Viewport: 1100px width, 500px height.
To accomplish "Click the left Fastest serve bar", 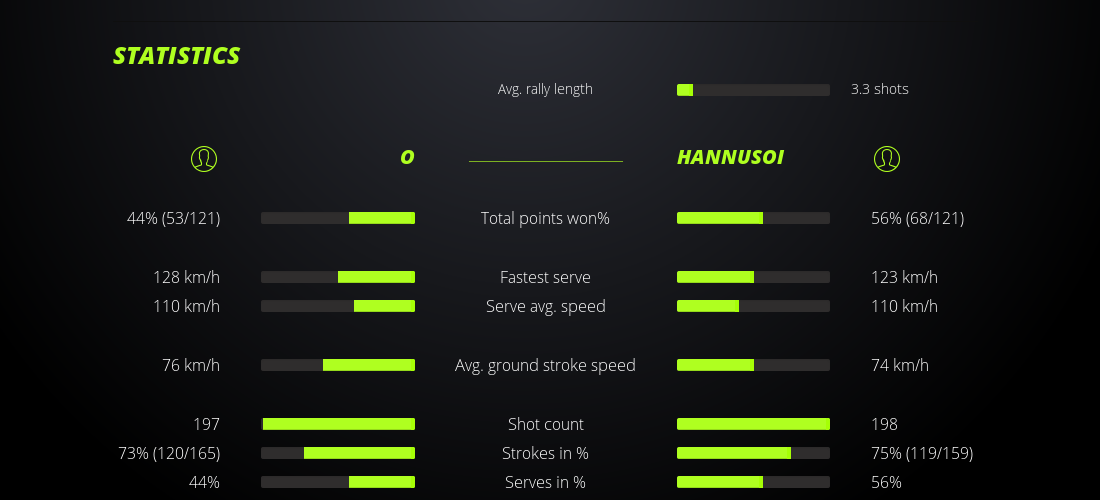I will click(338, 277).
